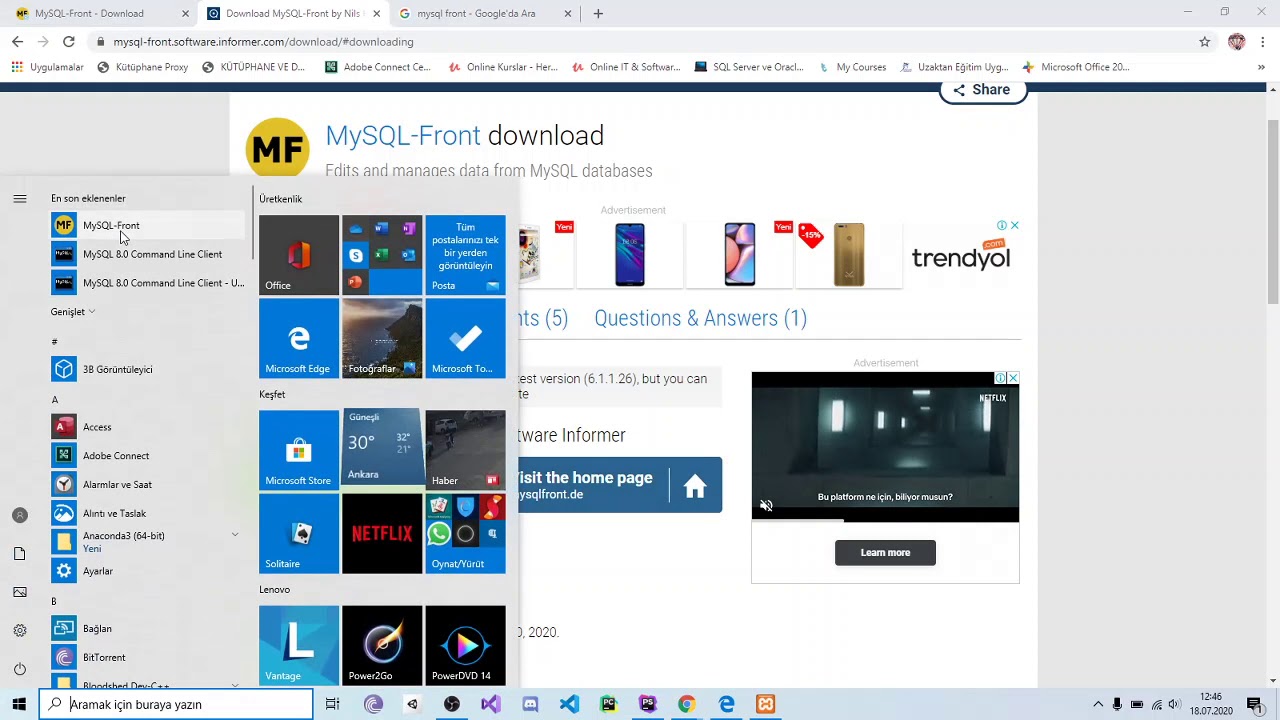Image resolution: width=1280 pixels, height=720 pixels.
Task: Open Alarmlar ve Saat app
Action: click(x=146, y=484)
